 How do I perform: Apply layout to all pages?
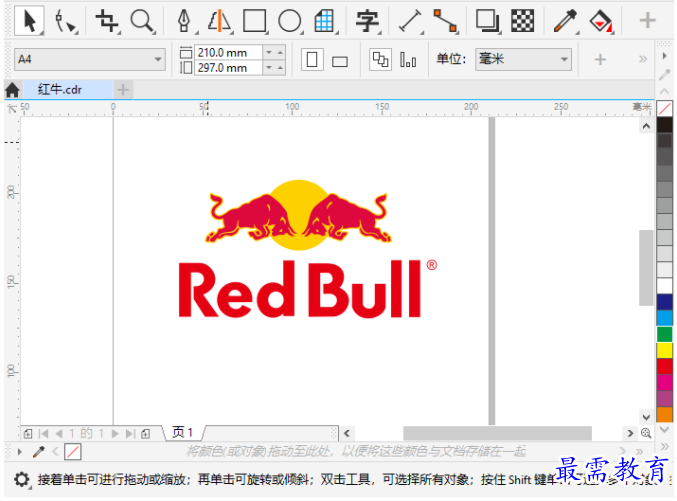(380, 60)
